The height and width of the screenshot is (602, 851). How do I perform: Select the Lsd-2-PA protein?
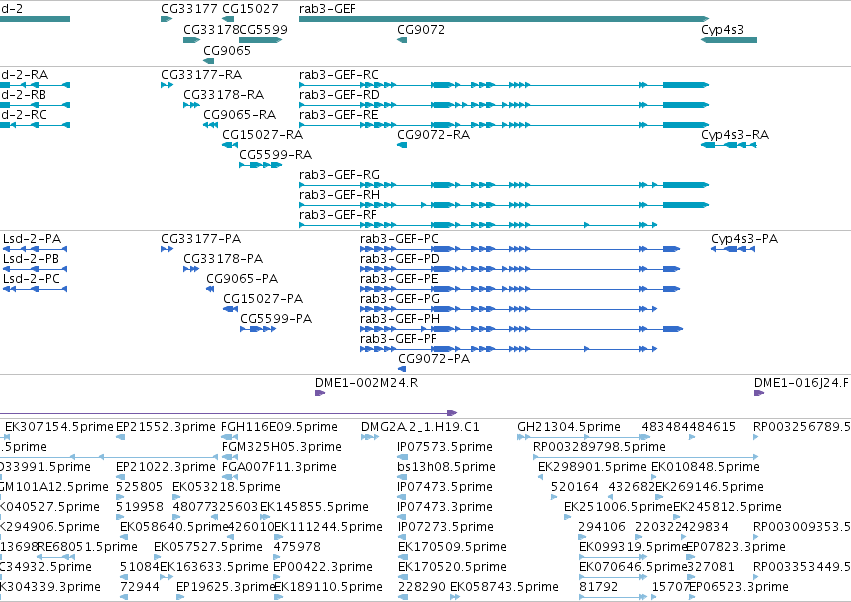click(35, 249)
